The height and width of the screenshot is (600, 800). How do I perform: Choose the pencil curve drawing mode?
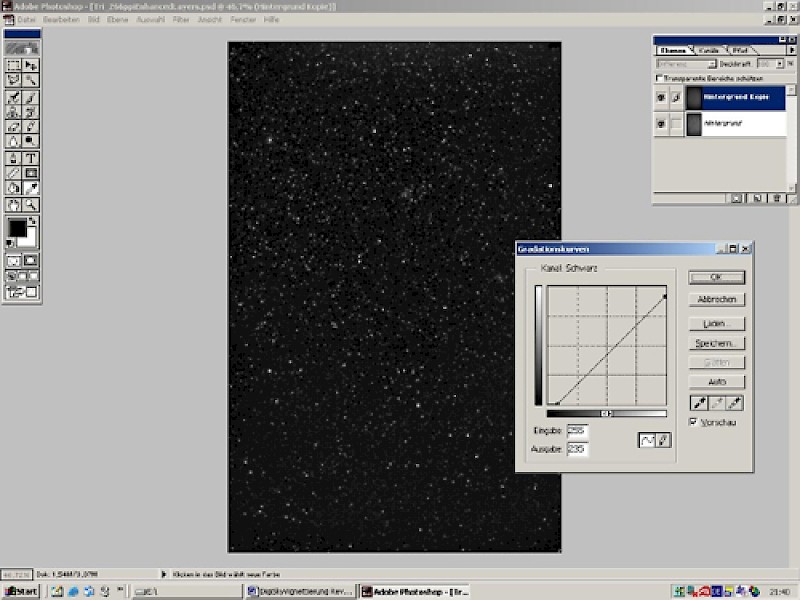tap(663, 440)
